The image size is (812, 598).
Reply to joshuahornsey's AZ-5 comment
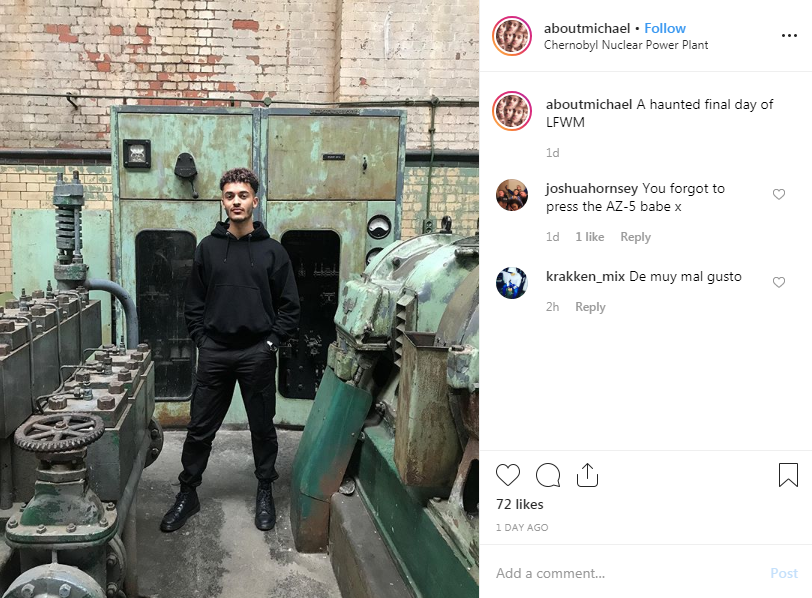pyautogui.click(x=635, y=237)
